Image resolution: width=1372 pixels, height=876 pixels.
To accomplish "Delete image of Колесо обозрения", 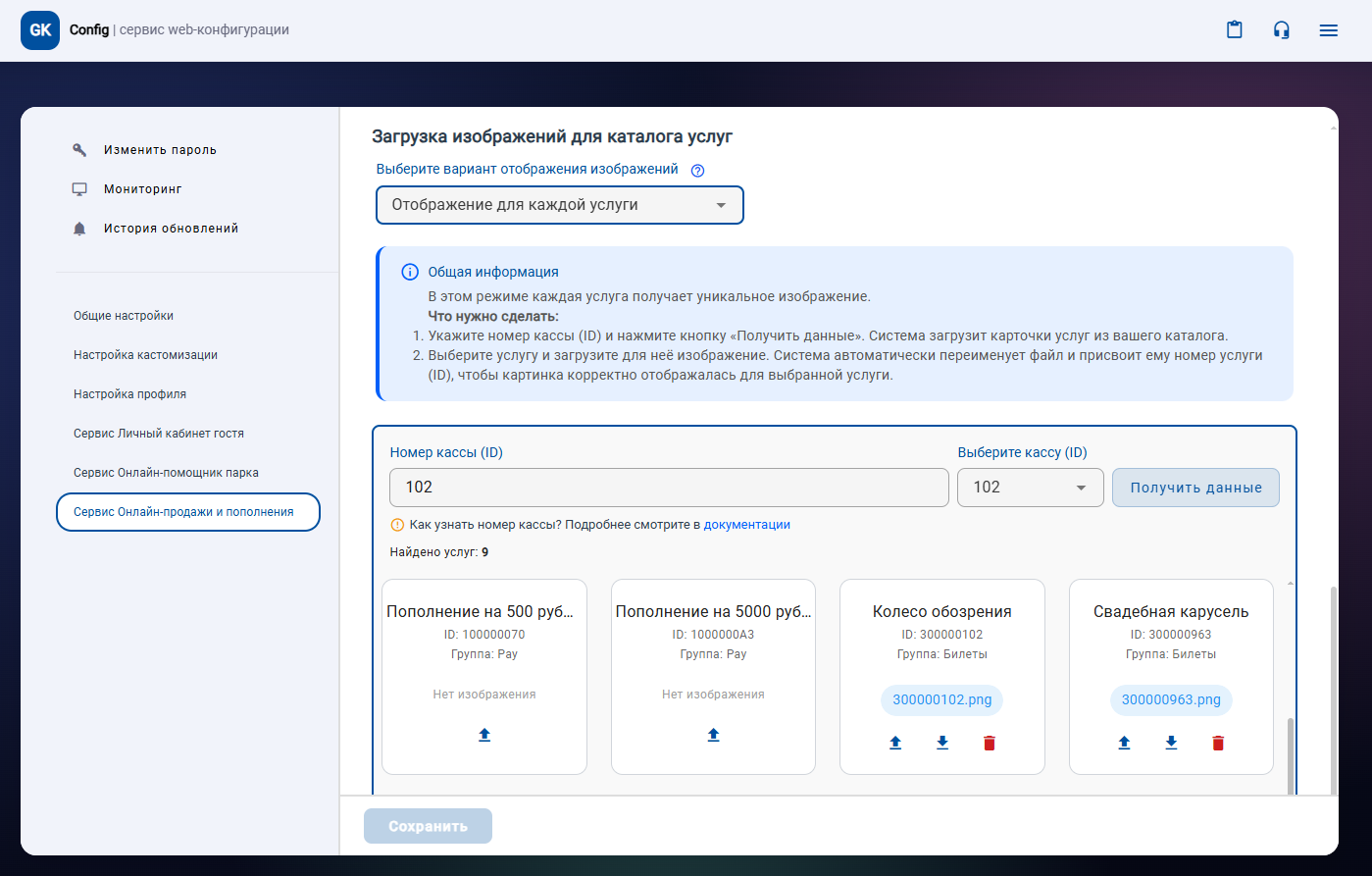I will 989,744.
